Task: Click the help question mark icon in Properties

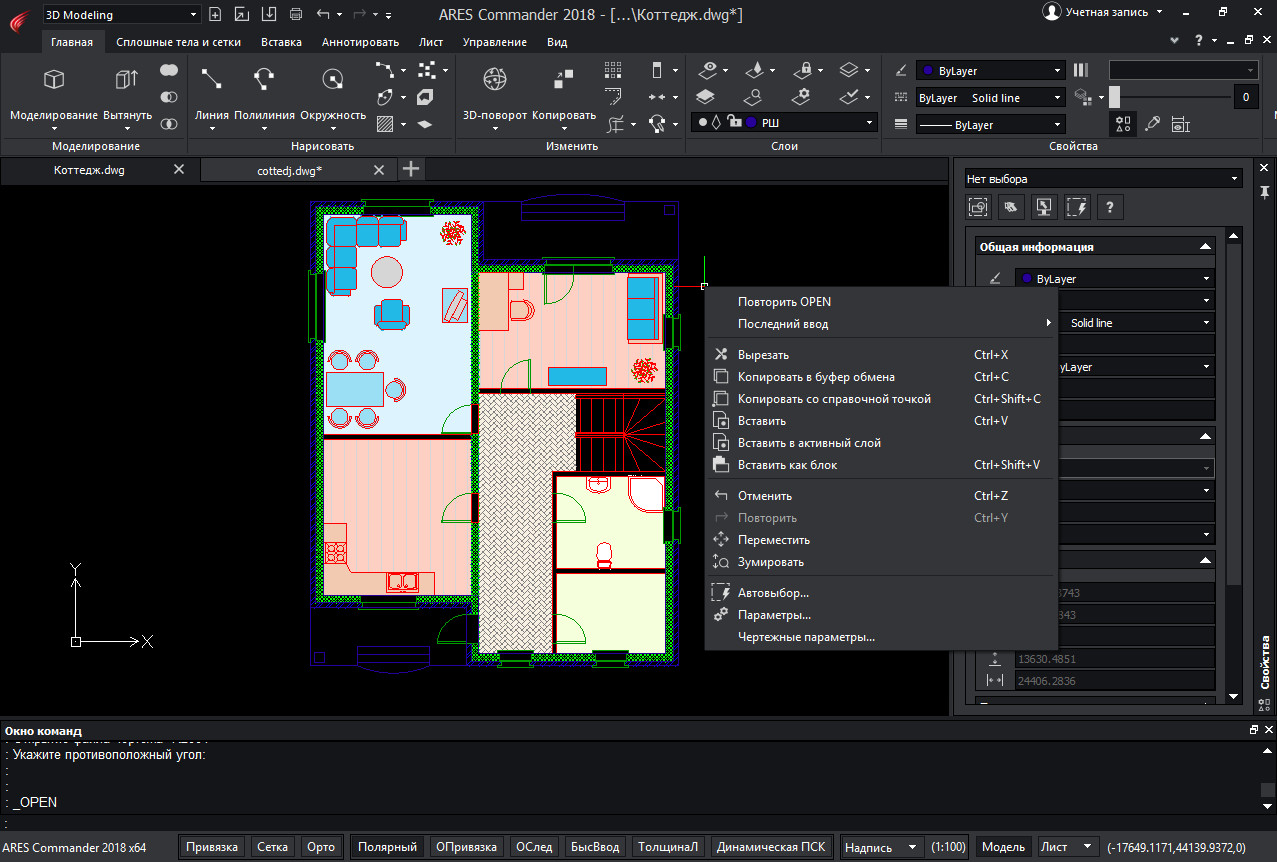Action: (1110, 207)
